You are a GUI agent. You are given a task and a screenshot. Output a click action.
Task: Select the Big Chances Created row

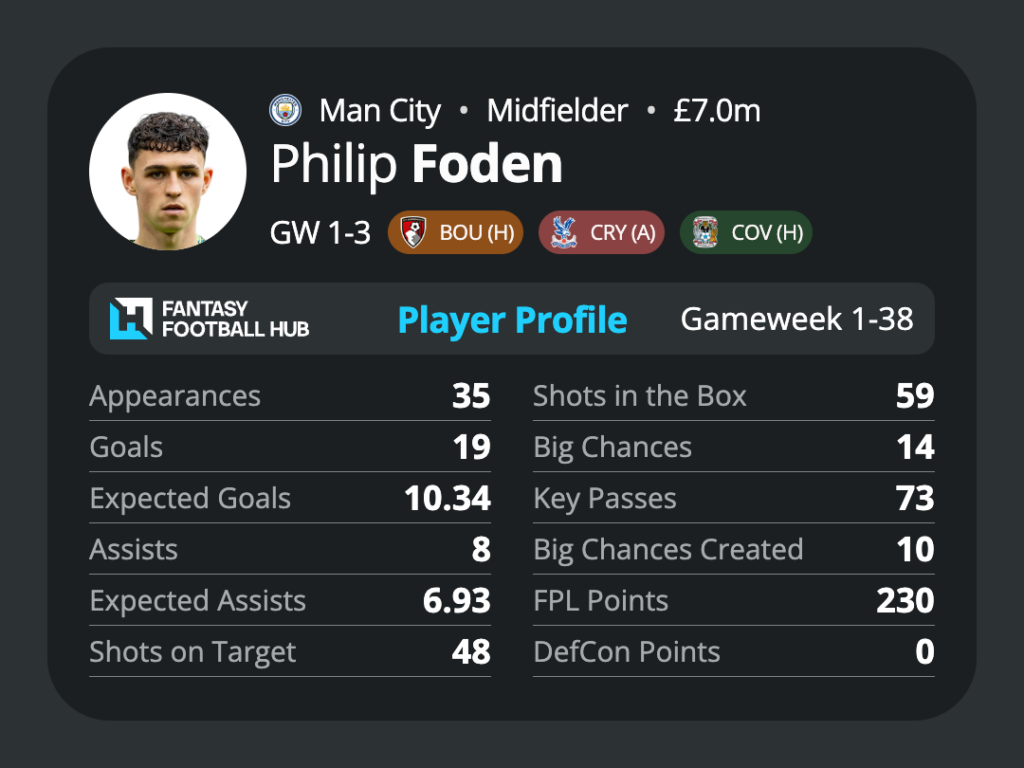tap(733, 550)
